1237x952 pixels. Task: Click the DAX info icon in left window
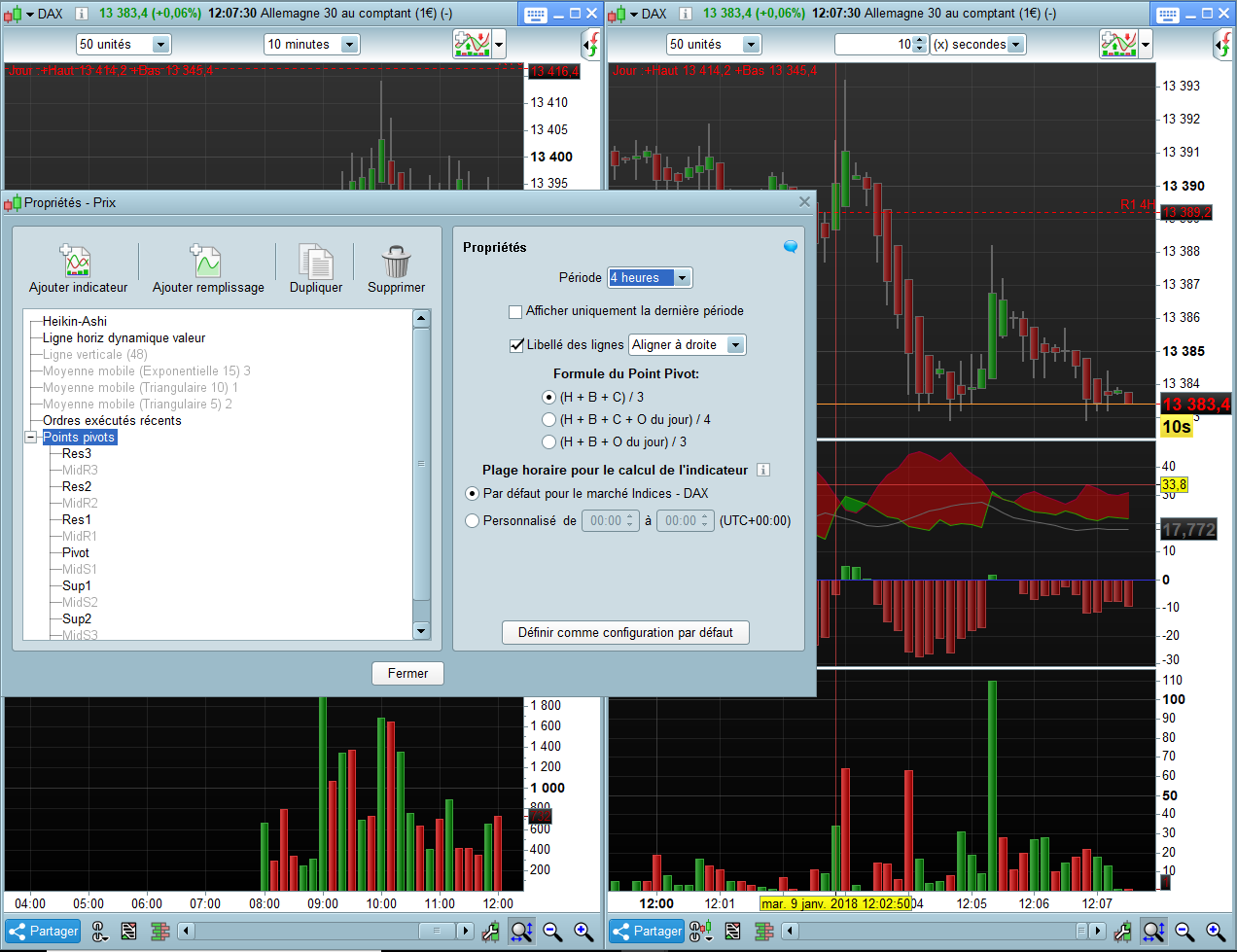(82, 14)
